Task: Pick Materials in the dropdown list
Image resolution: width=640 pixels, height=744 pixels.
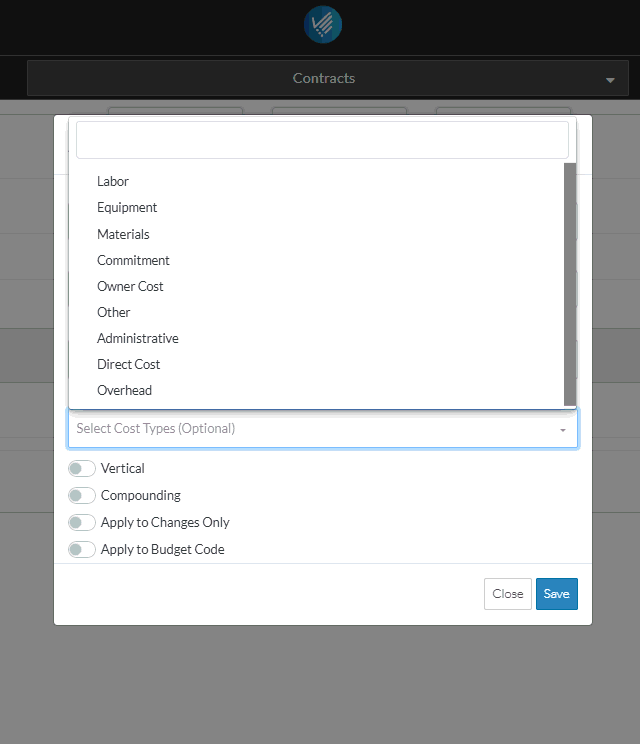Action: pyautogui.click(x=123, y=234)
